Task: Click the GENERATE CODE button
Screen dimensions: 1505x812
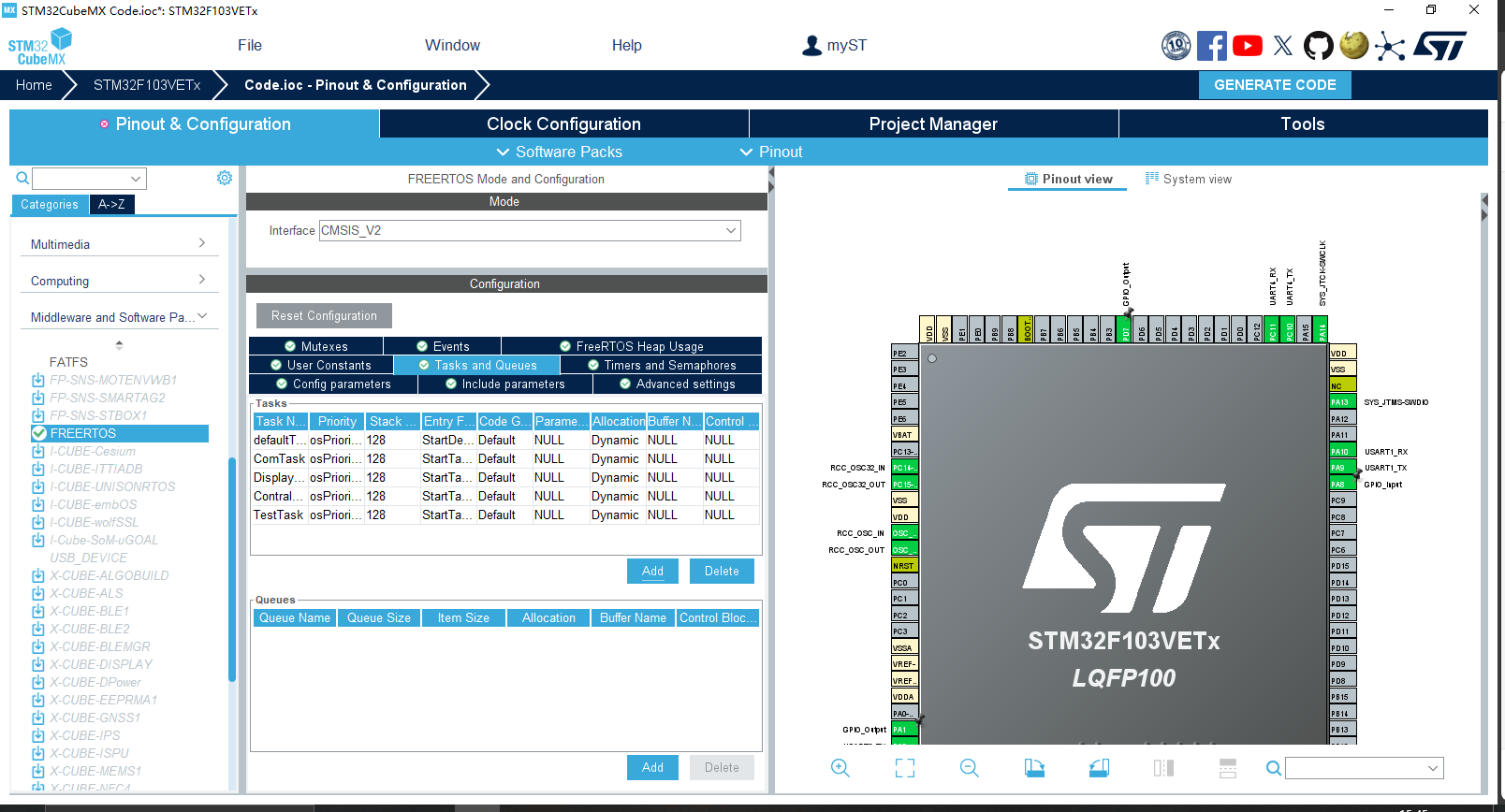Action: [x=1275, y=84]
